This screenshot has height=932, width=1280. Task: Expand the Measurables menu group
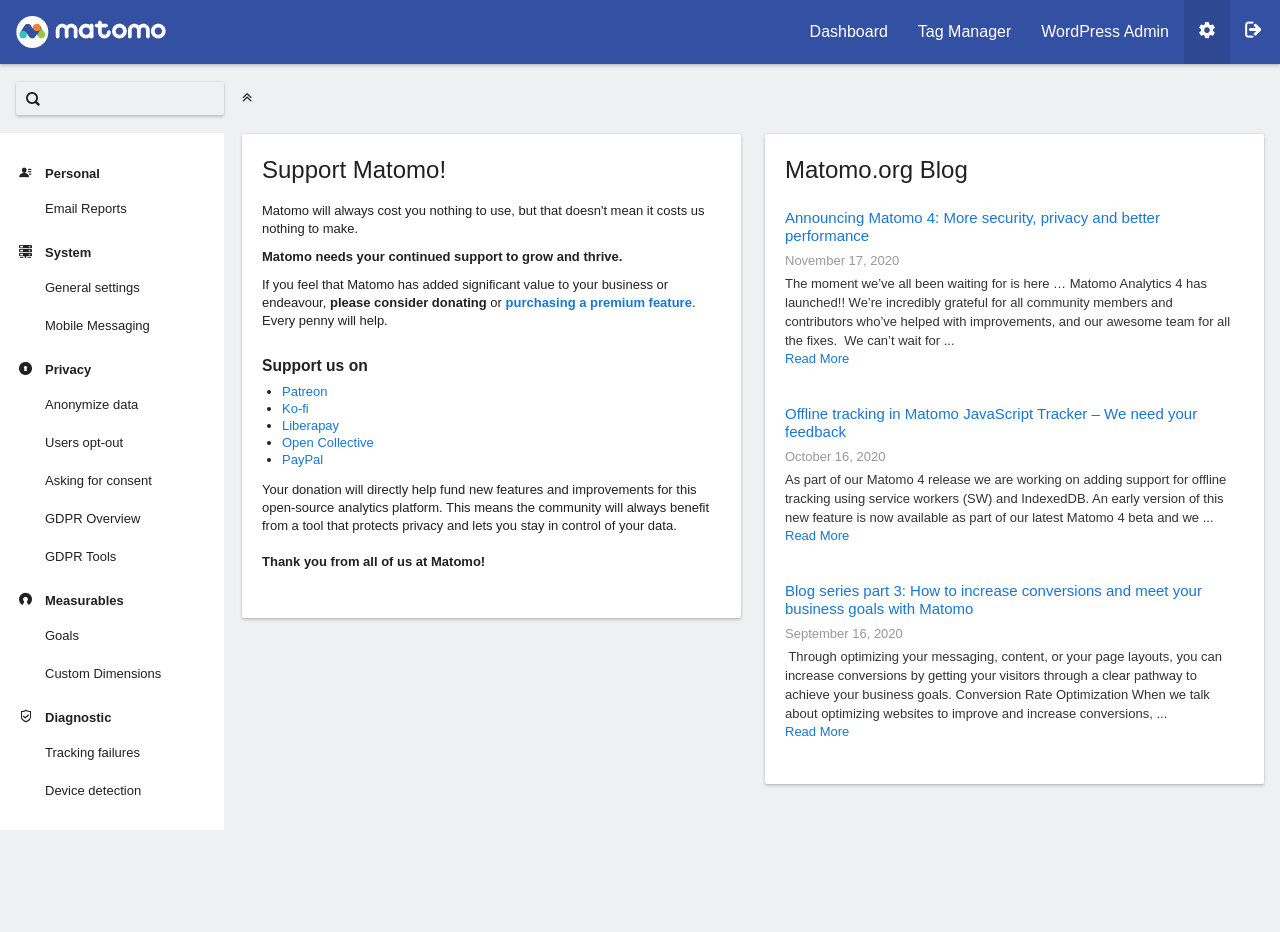(84, 601)
